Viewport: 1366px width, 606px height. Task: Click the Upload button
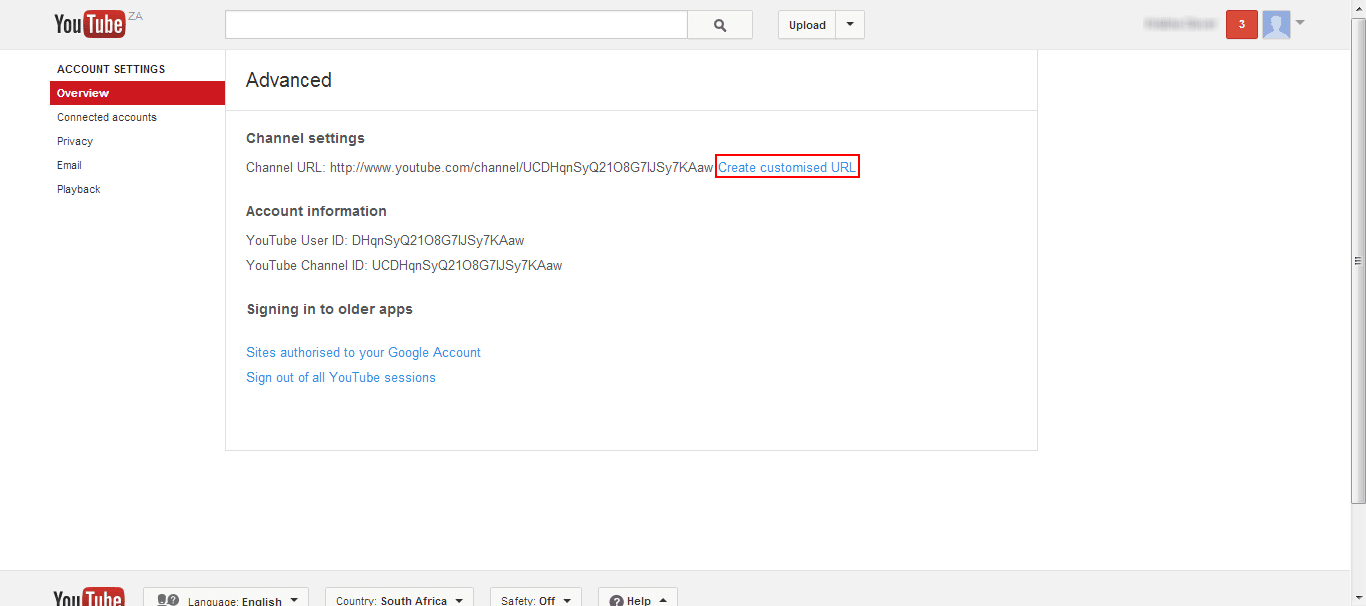pyautogui.click(x=807, y=25)
